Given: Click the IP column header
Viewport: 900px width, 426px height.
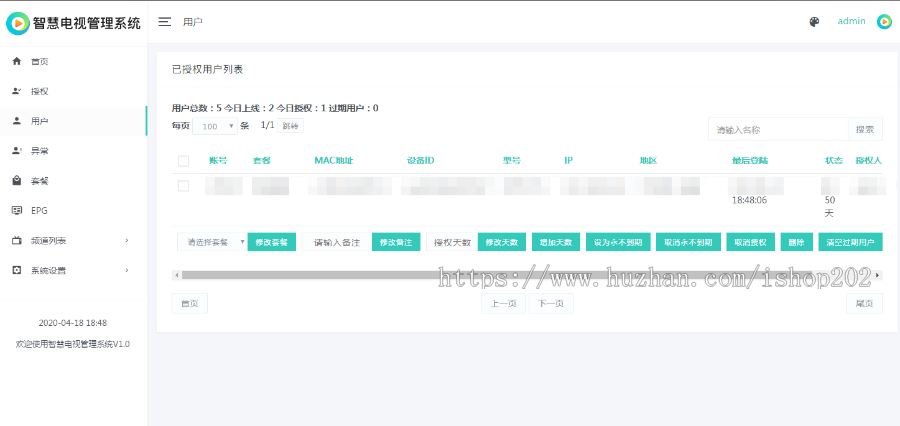Looking at the screenshot, I should point(568,161).
